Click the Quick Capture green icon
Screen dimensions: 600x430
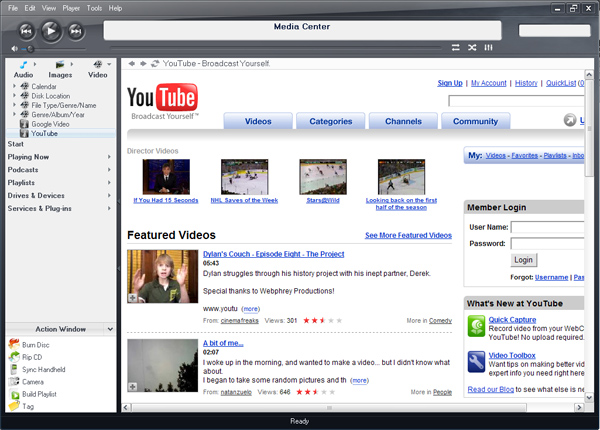476,326
